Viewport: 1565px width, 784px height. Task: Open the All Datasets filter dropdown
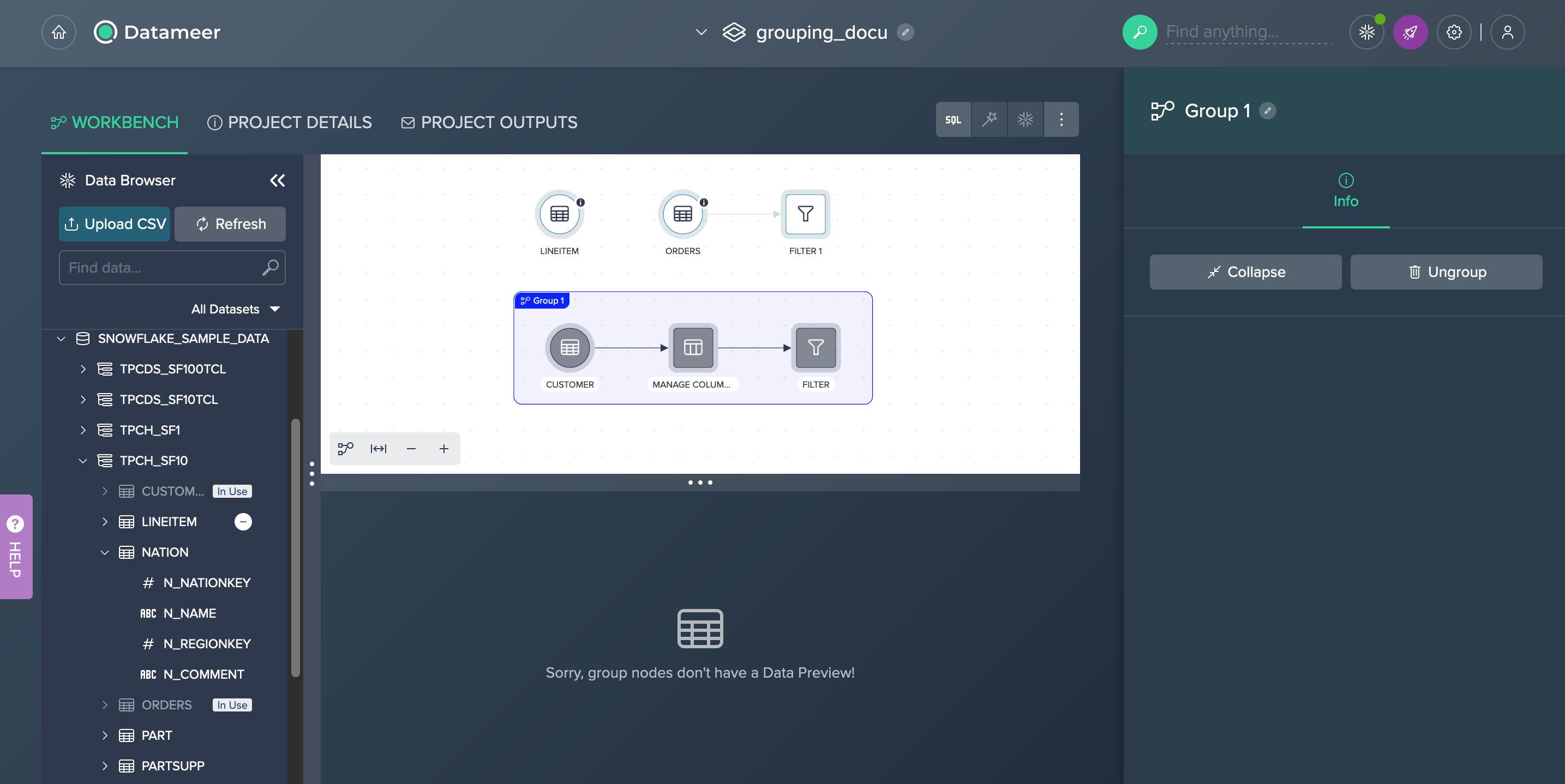click(236, 309)
